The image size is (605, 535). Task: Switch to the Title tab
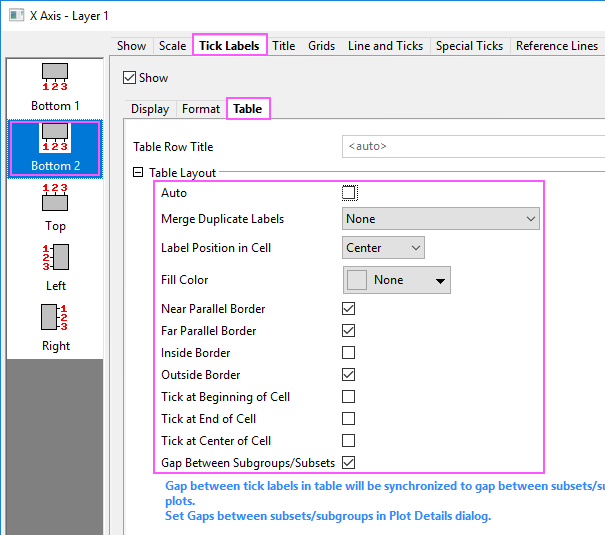click(284, 46)
